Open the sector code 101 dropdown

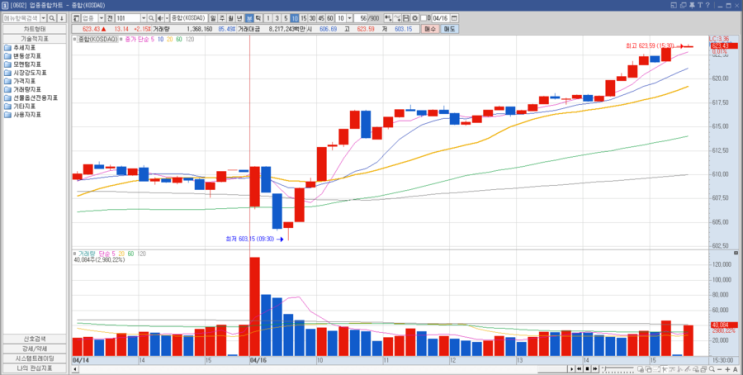[x=144, y=18]
